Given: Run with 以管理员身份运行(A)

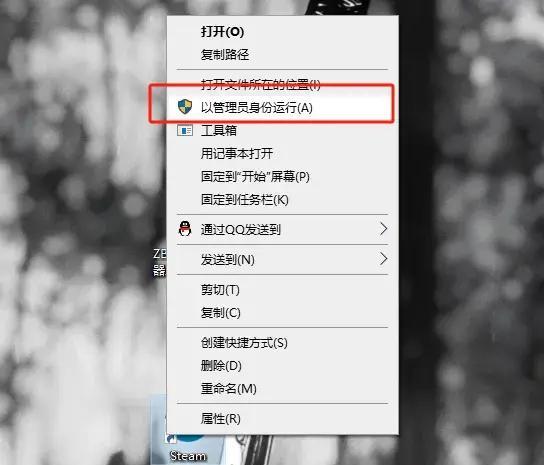Looking at the screenshot, I should (x=282, y=107).
